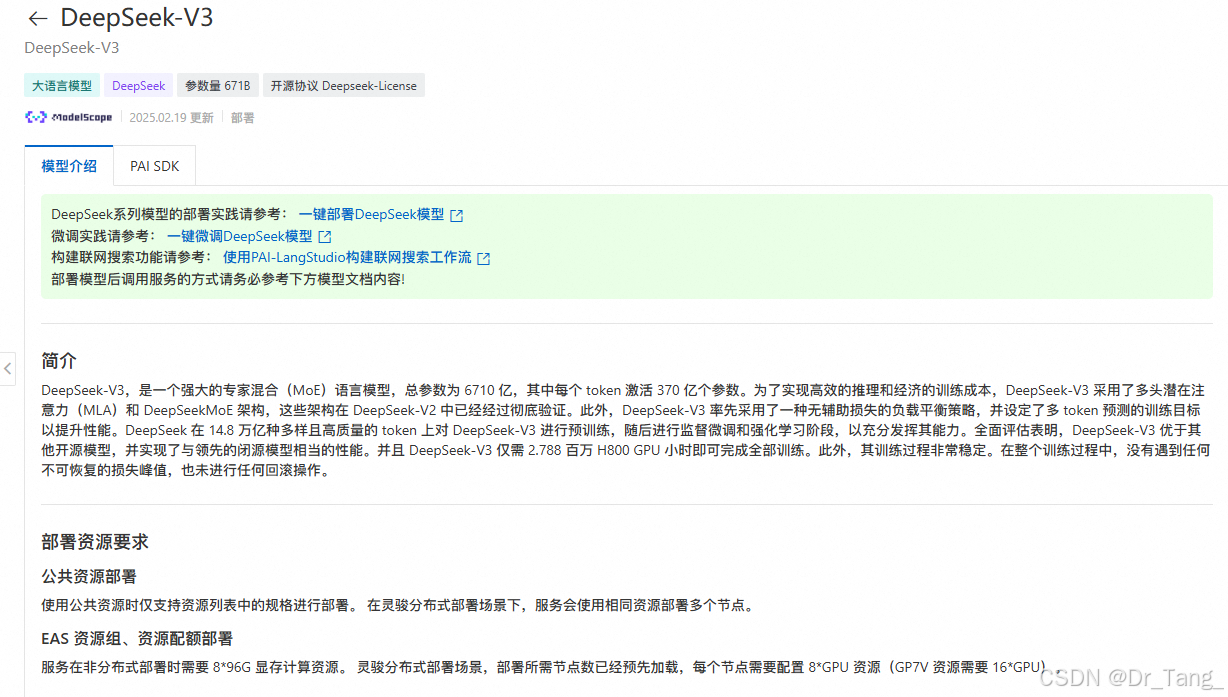
Task: Collapse the left sidebar with the chevron handle
Action: pyautogui.click(x=7, y=368)
